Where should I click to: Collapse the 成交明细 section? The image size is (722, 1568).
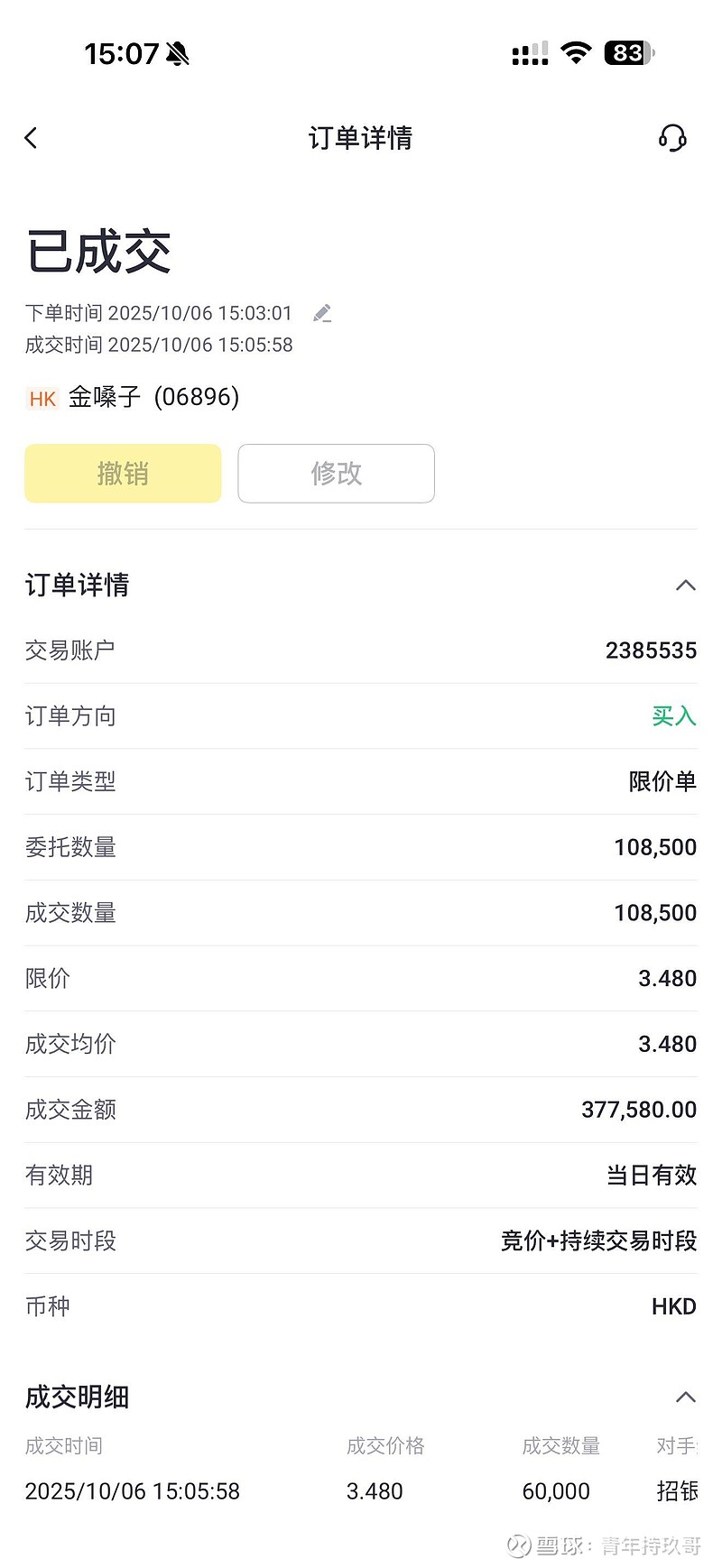point(685,1397)
